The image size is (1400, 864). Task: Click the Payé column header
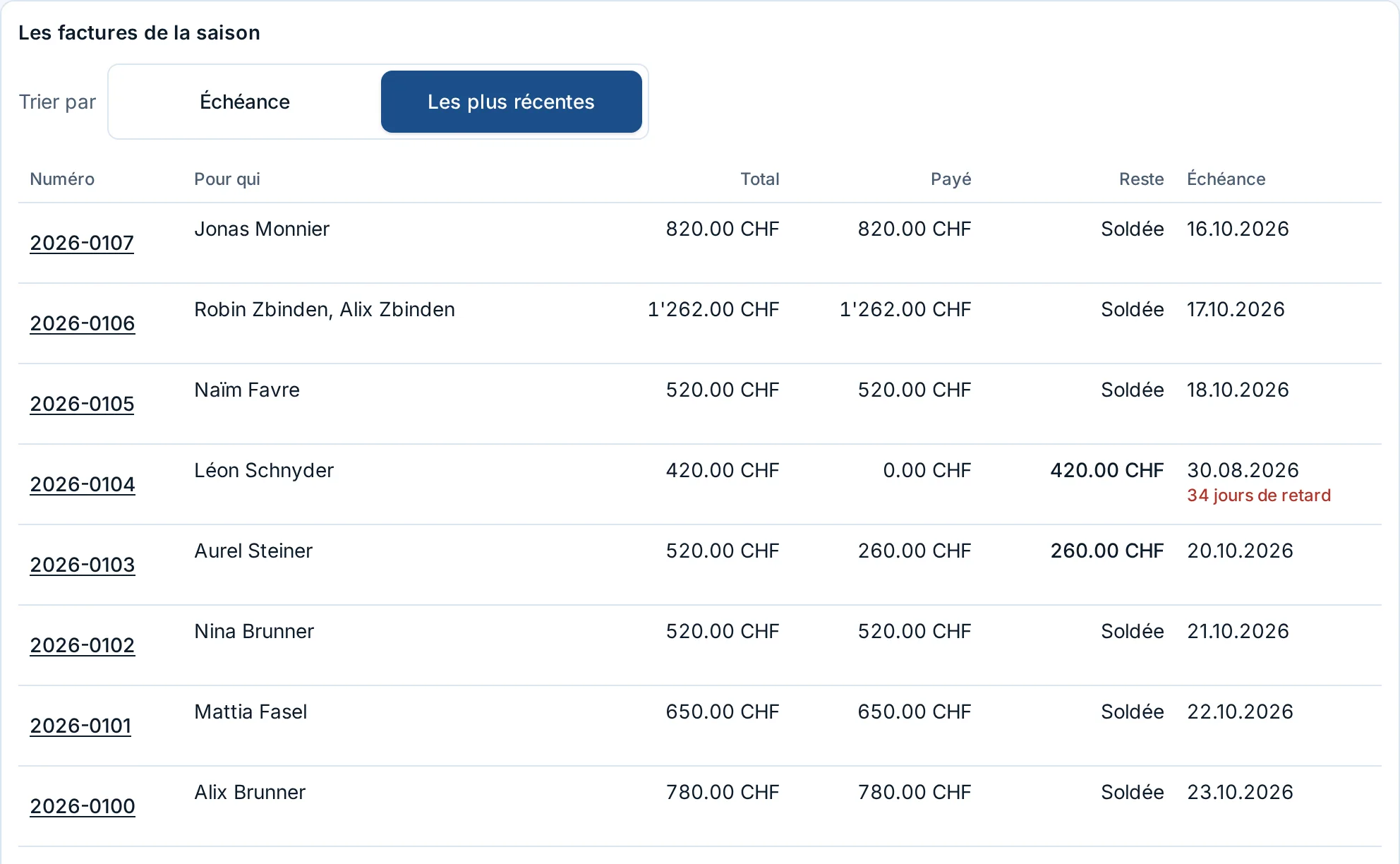951,179
